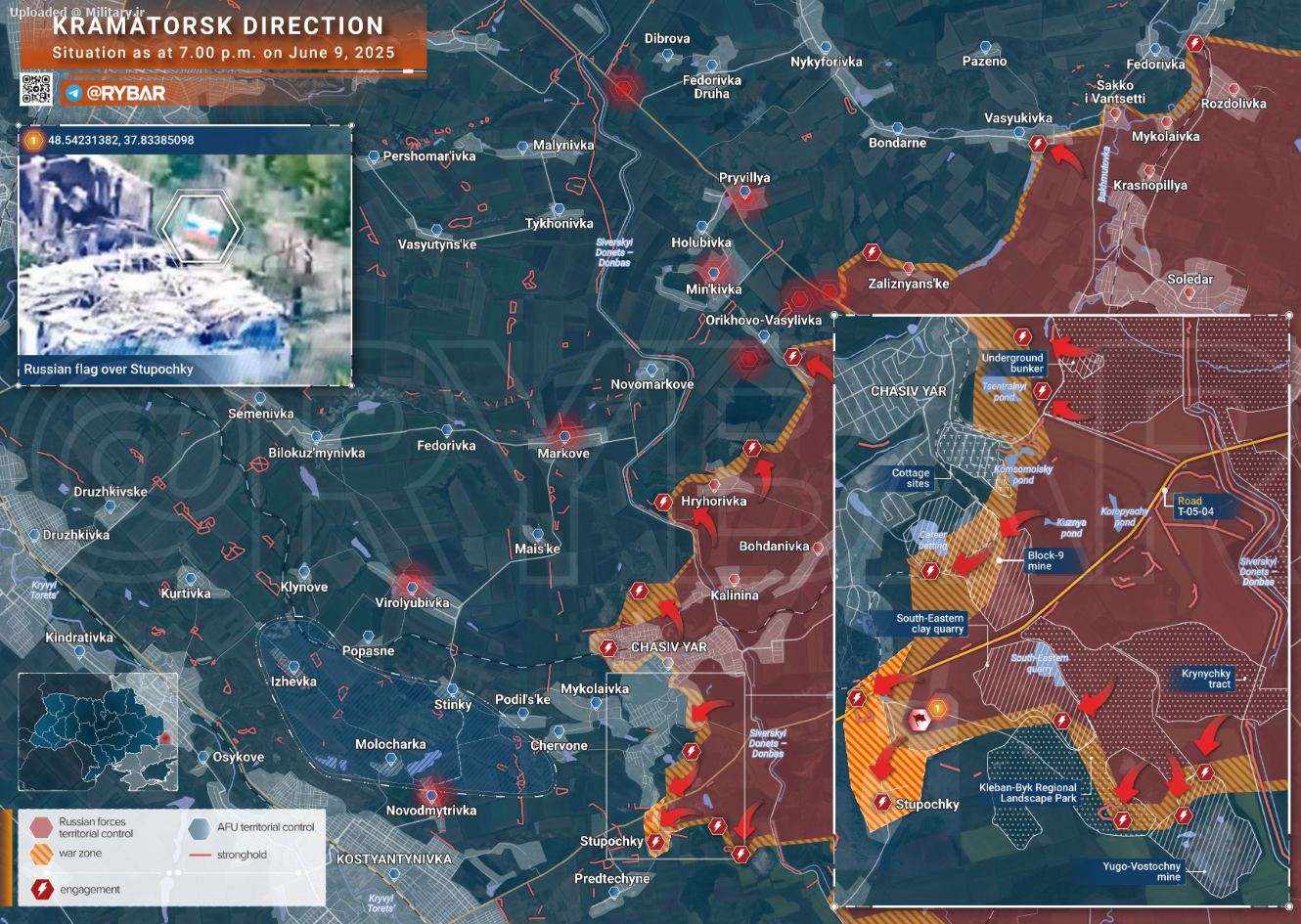Click the Ukraine locator minimap

tap(98, 731)
